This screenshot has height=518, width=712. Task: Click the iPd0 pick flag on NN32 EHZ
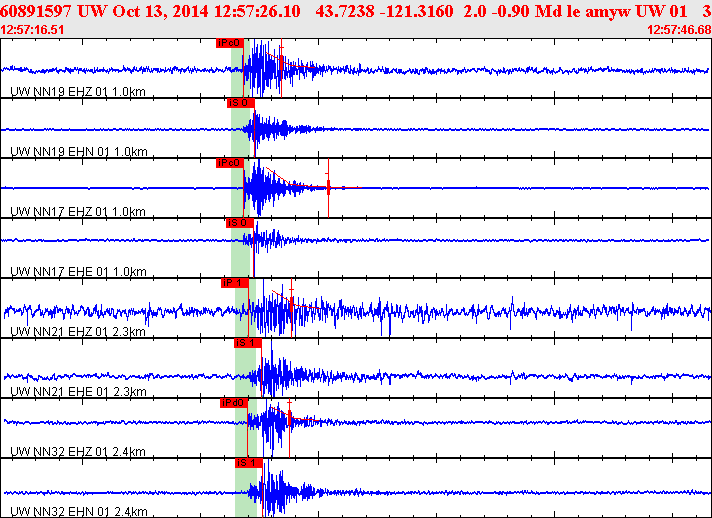coord(234,403)
